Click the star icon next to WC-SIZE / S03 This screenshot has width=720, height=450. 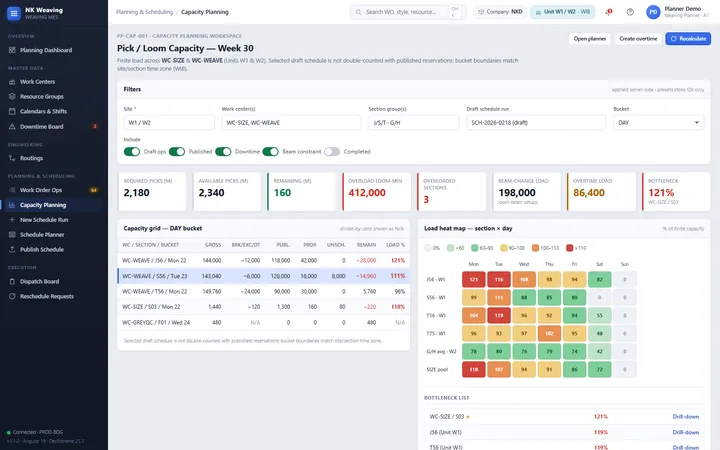[468, 417]
